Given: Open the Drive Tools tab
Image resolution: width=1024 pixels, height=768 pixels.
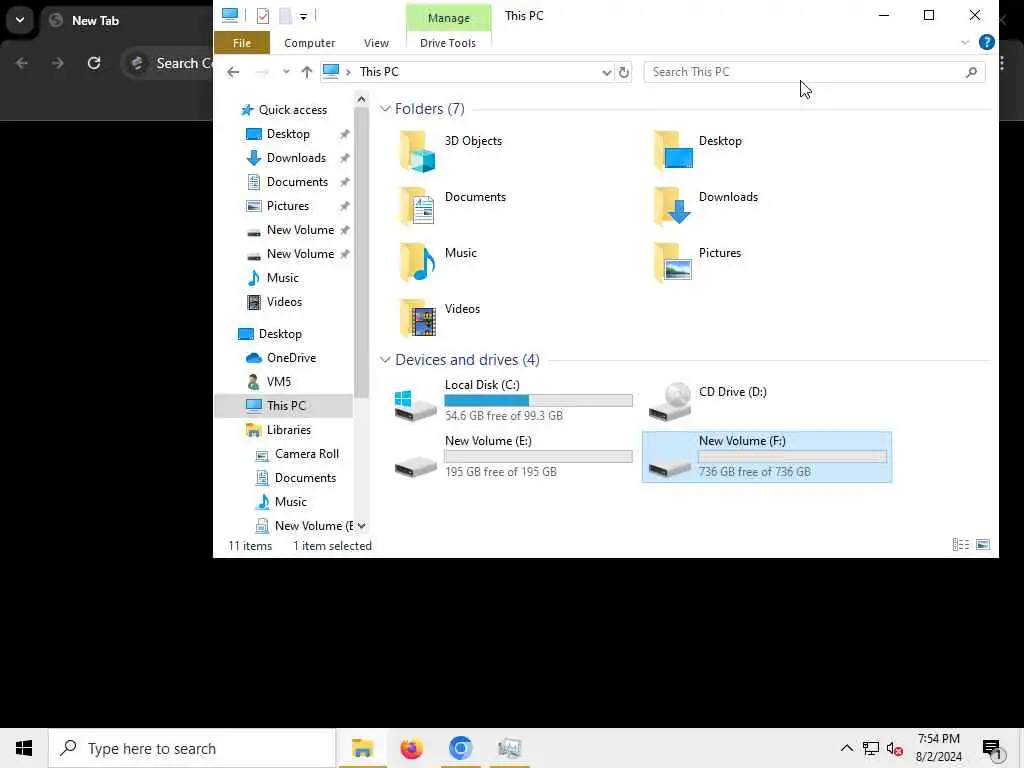Looking at the screenshot, I should pyautogui.click(x=448, y=42).
